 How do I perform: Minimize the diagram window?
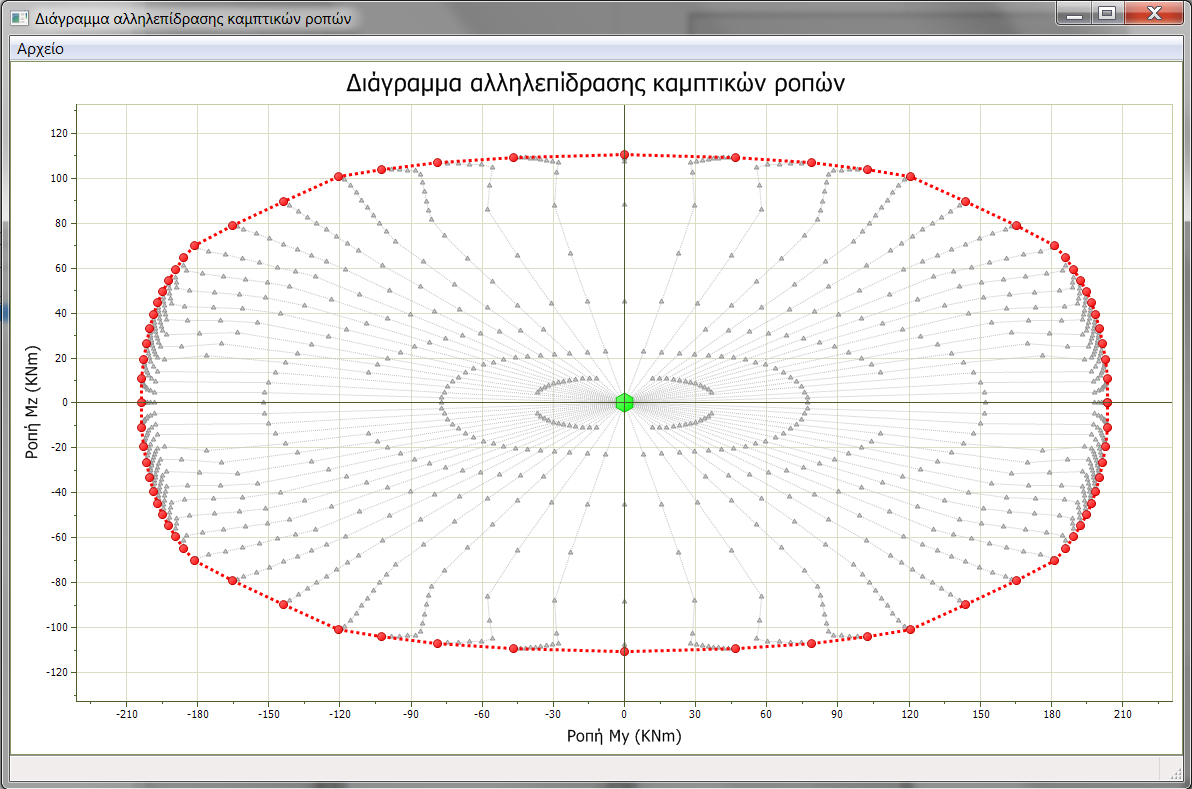tap(1075, 14)
